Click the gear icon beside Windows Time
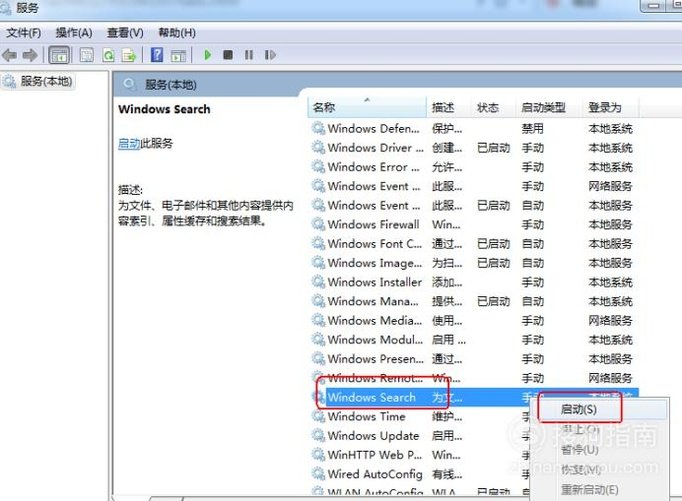The height and width of the screenshot is (501, 682). 318,416
